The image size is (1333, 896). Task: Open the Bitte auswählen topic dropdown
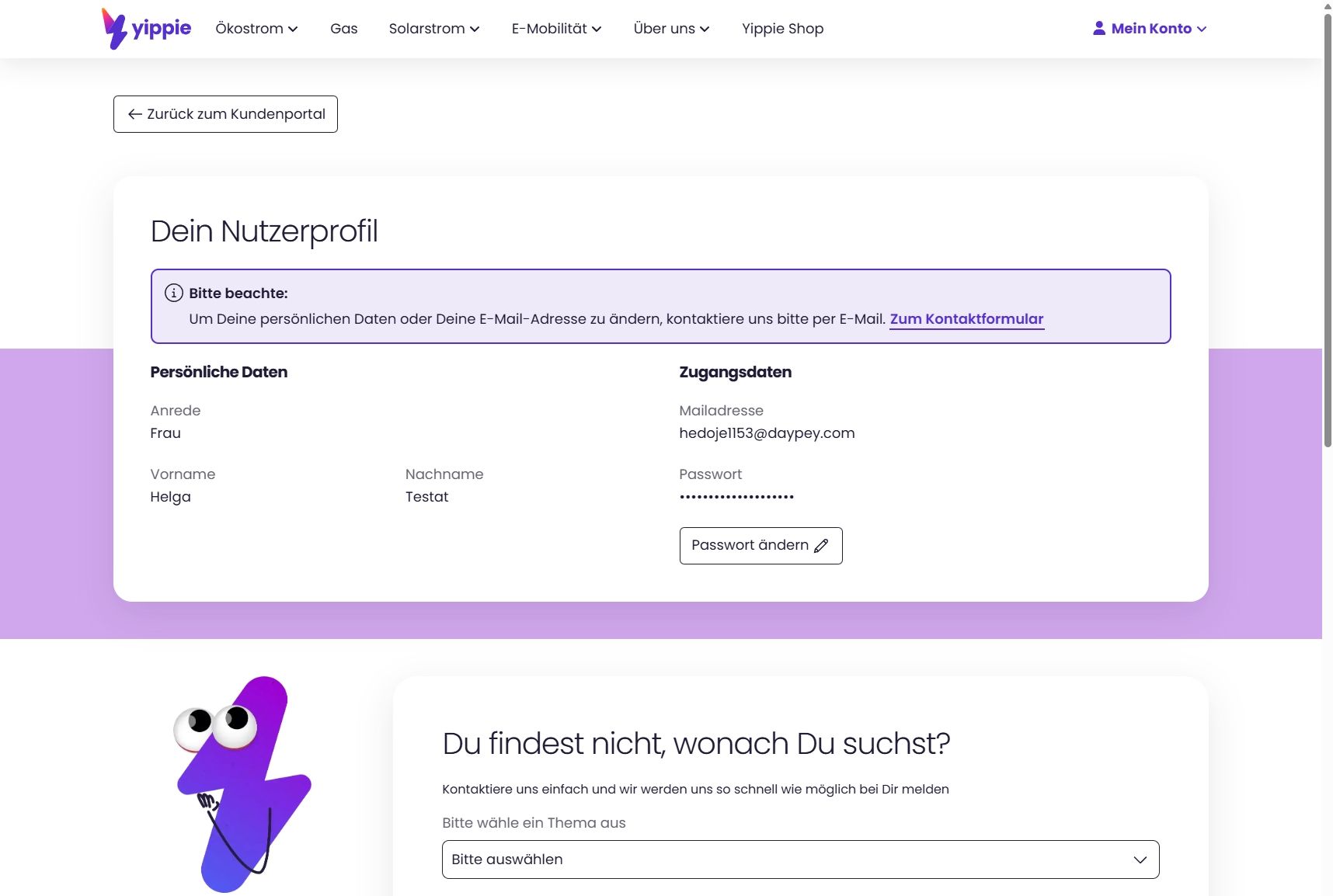[800, 860]
